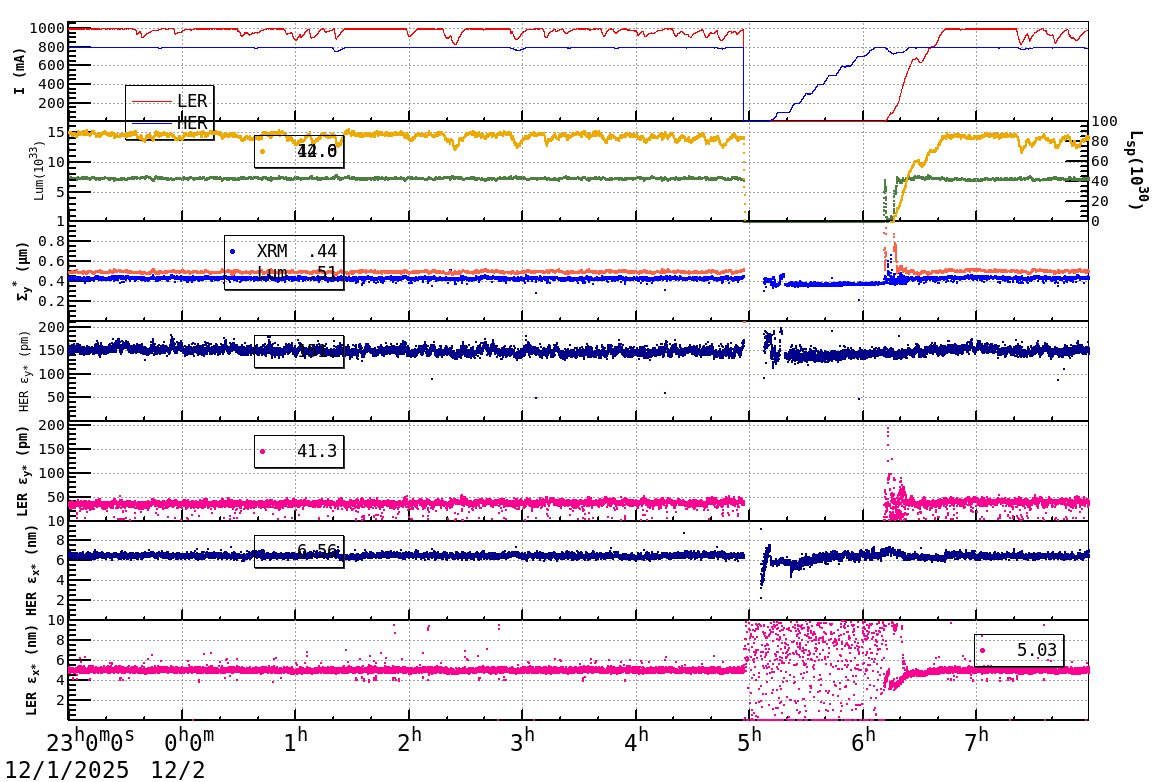Click the 0.6 tick on the Σy* axis

pos(52,261)
